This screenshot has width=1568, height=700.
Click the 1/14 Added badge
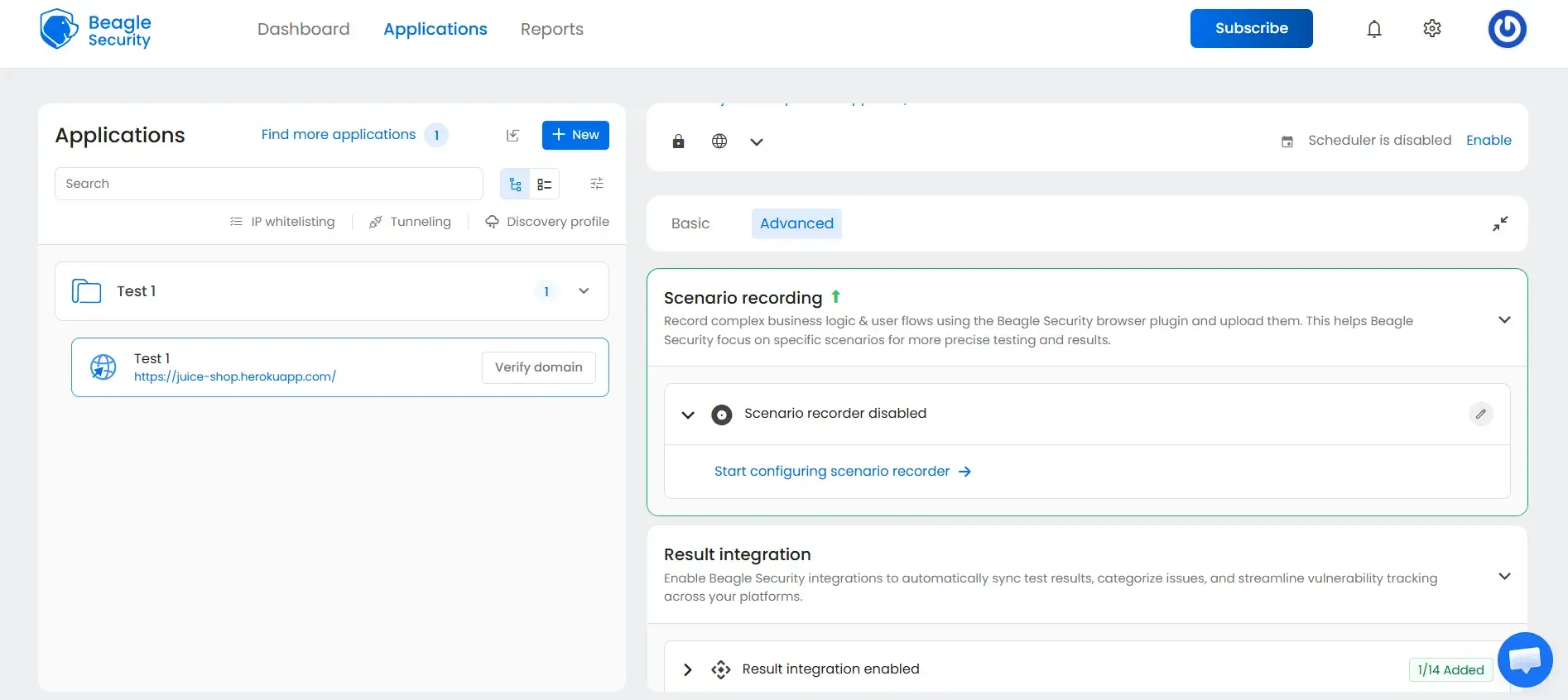pyautogui.click(x=1450, y=669)
